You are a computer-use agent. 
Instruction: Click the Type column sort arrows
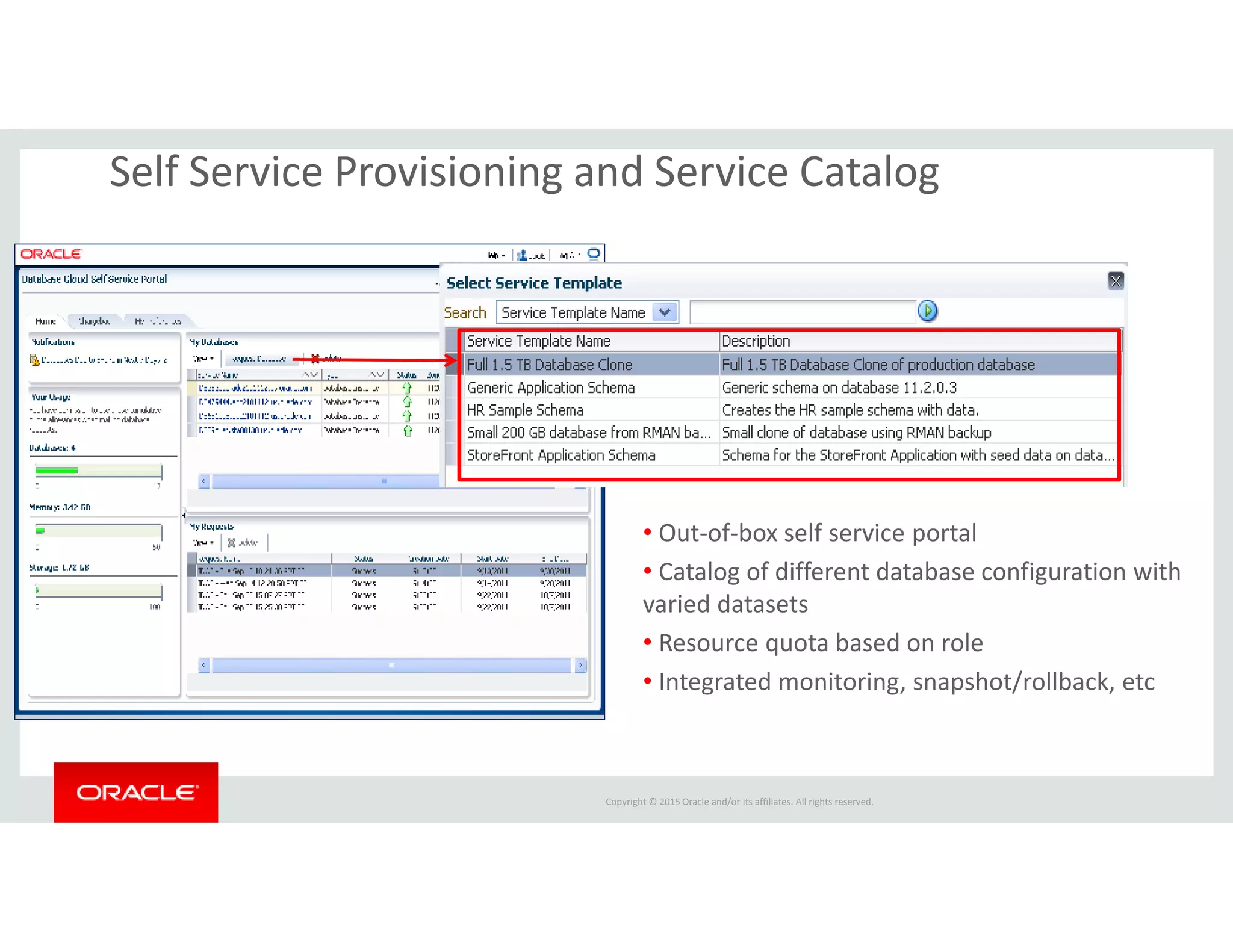tap(376, 374)
